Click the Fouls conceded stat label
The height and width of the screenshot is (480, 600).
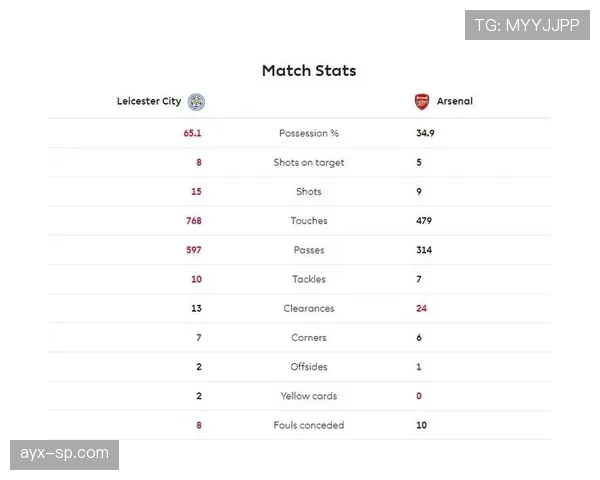point(309,425)
